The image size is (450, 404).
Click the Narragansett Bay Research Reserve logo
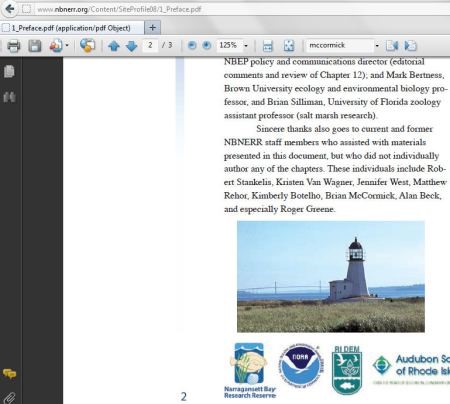[250, 370]
